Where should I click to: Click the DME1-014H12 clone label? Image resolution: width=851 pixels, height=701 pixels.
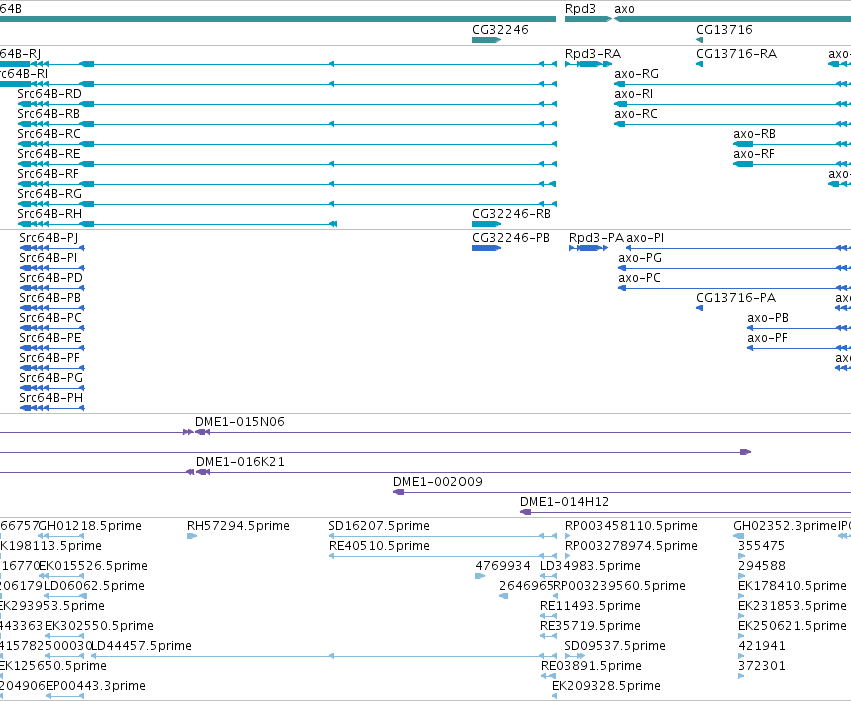564,502
